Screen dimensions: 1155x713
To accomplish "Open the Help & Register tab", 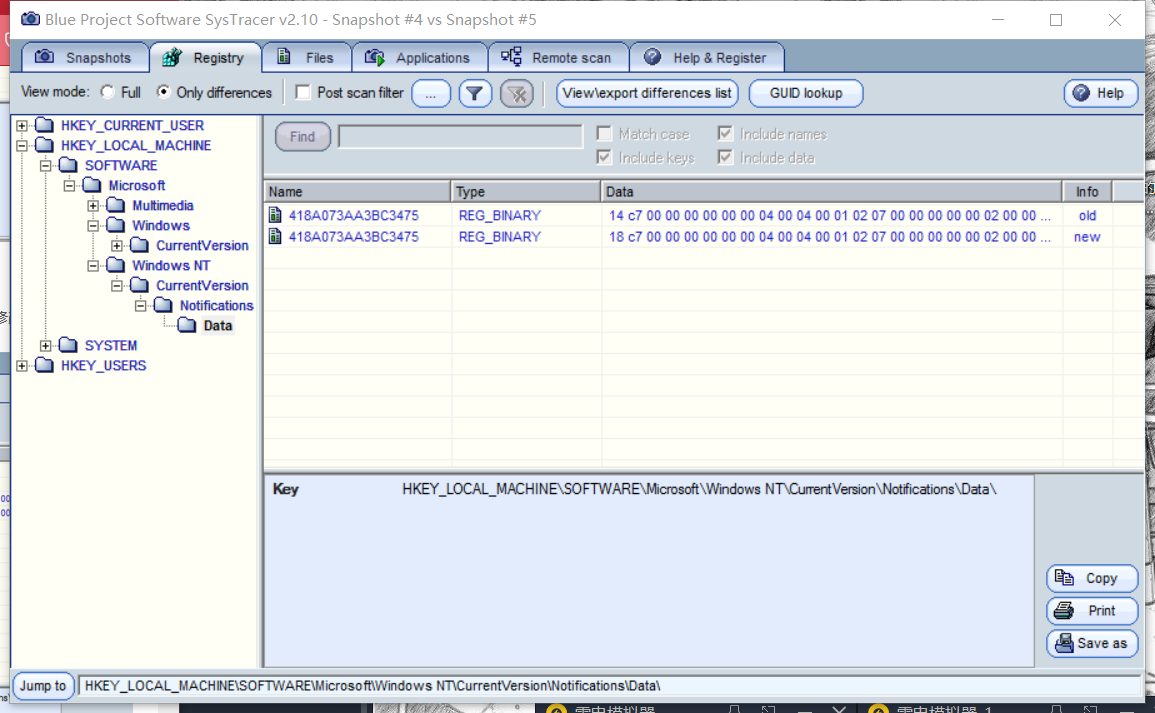I will [x=706, y=57].
